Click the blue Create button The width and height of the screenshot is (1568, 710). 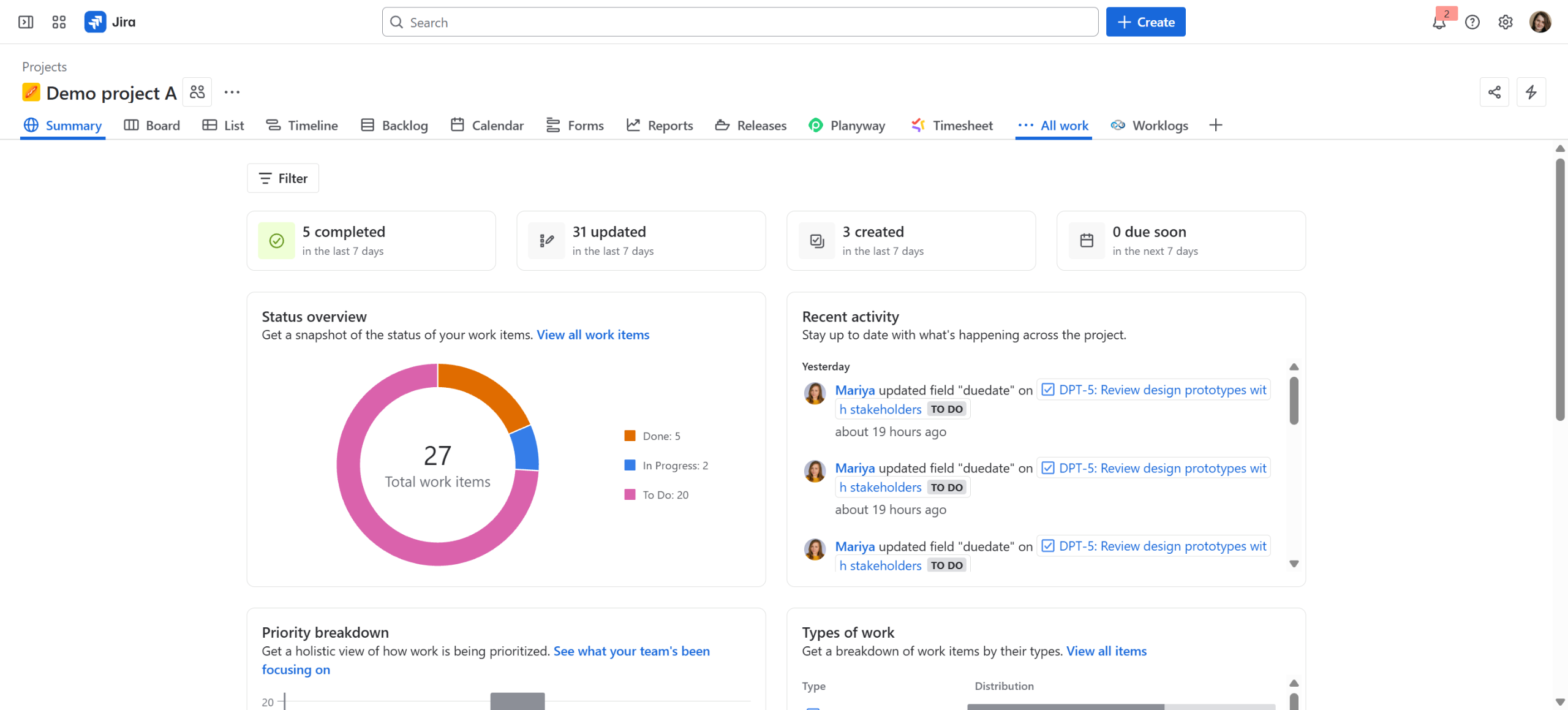point(1145,22)
